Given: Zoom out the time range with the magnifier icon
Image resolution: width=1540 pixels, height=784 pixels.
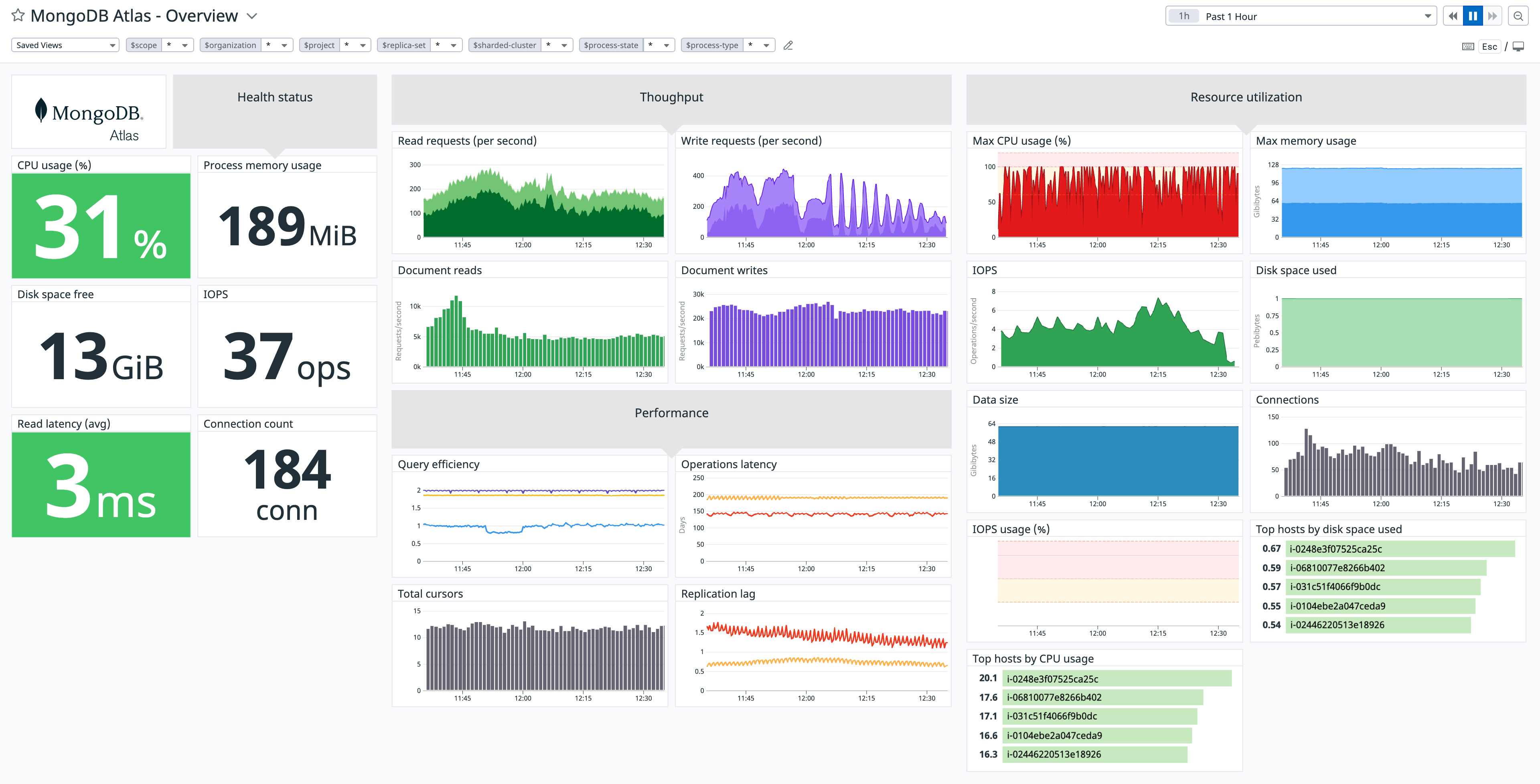Looking at the screenshot, I should coord(1519,16).
